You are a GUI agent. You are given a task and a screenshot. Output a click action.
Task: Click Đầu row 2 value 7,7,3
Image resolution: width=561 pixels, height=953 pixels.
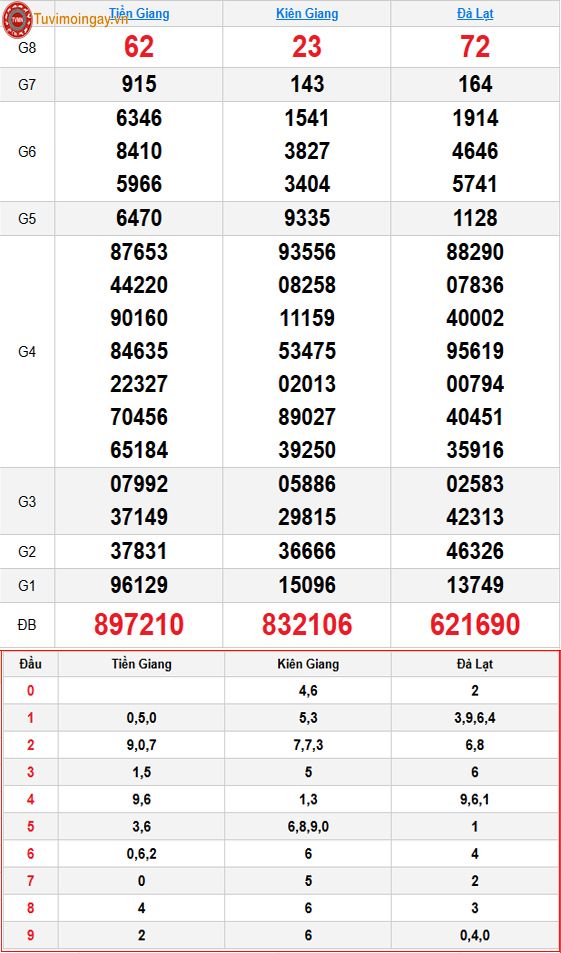pyautogui.click(x=308, y=745)
